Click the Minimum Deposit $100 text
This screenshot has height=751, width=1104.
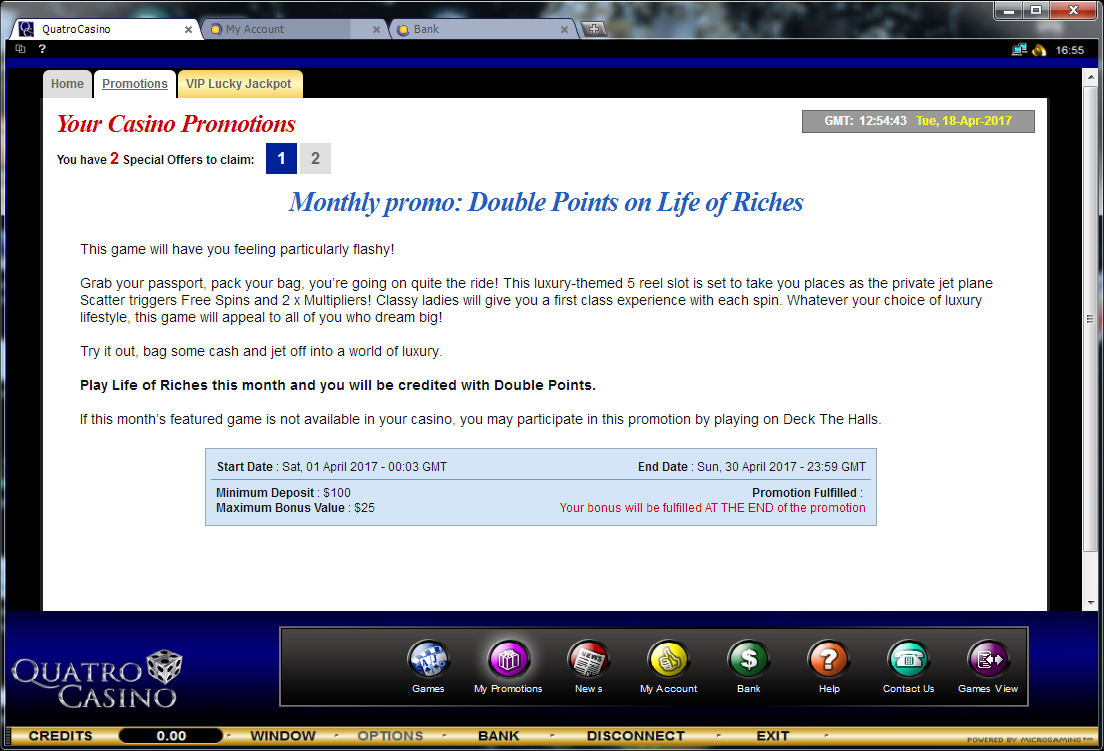click(283, 493)
